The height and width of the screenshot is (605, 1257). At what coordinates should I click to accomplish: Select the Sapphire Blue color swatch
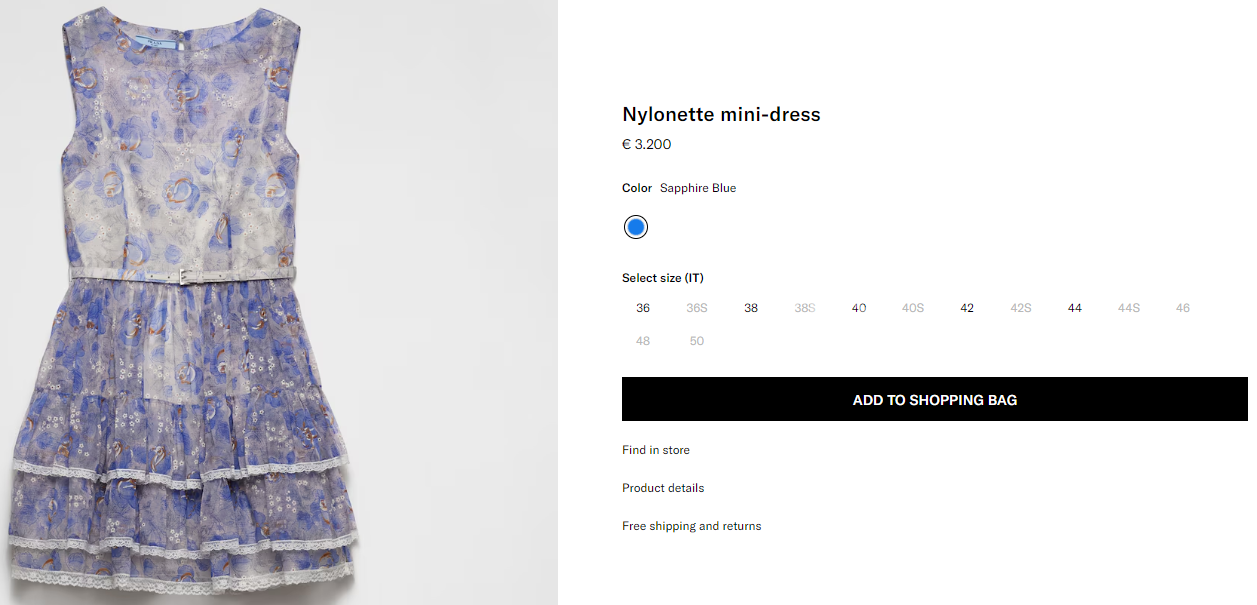click(635, 227)
